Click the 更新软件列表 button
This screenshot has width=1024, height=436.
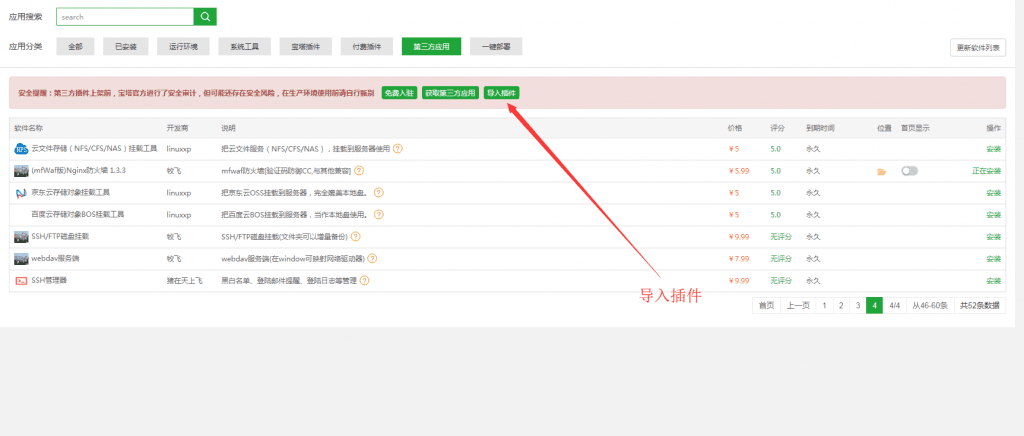point(977,48)
